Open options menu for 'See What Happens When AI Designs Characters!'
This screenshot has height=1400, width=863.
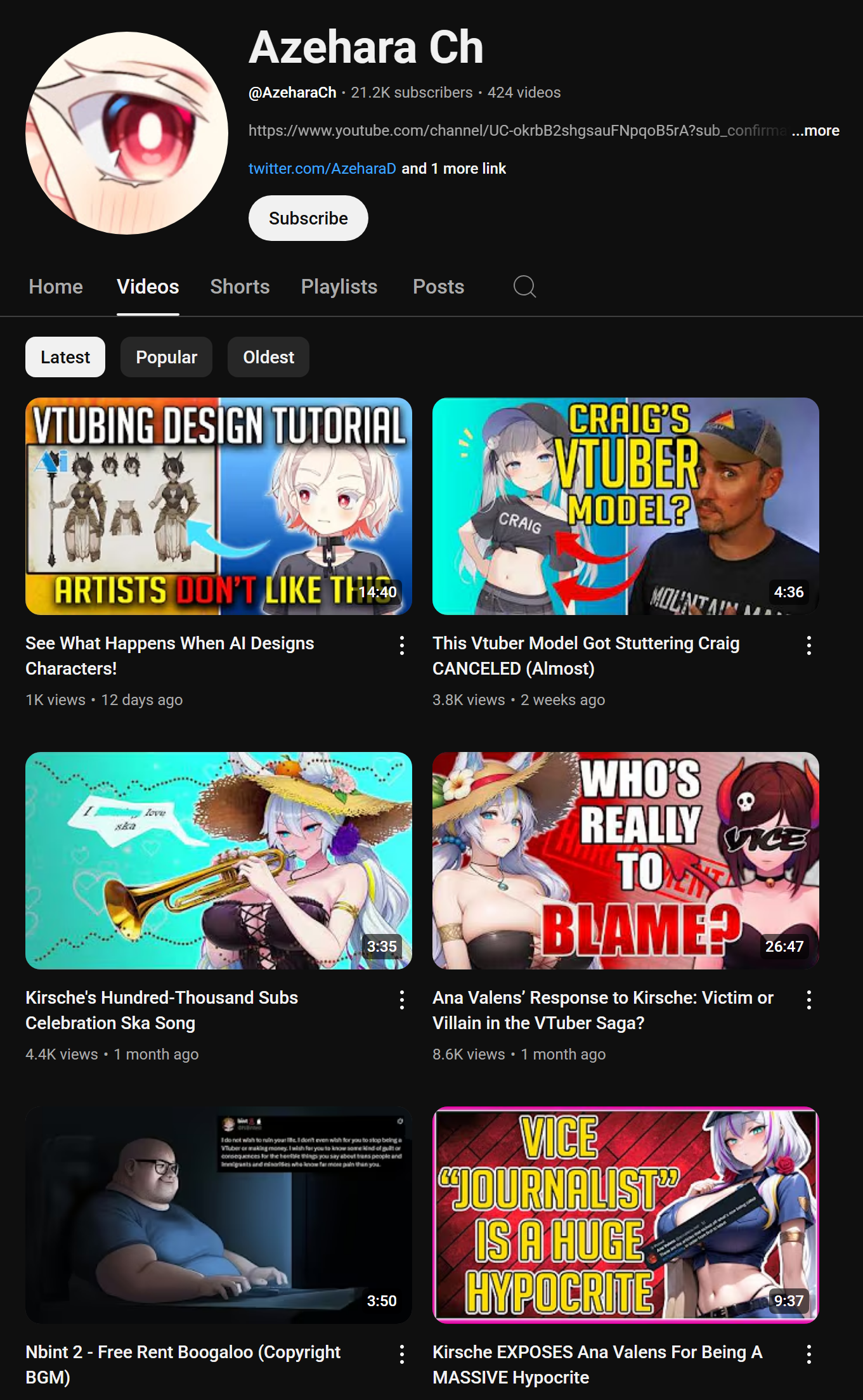pyautogui.click(x=402, y=645)
